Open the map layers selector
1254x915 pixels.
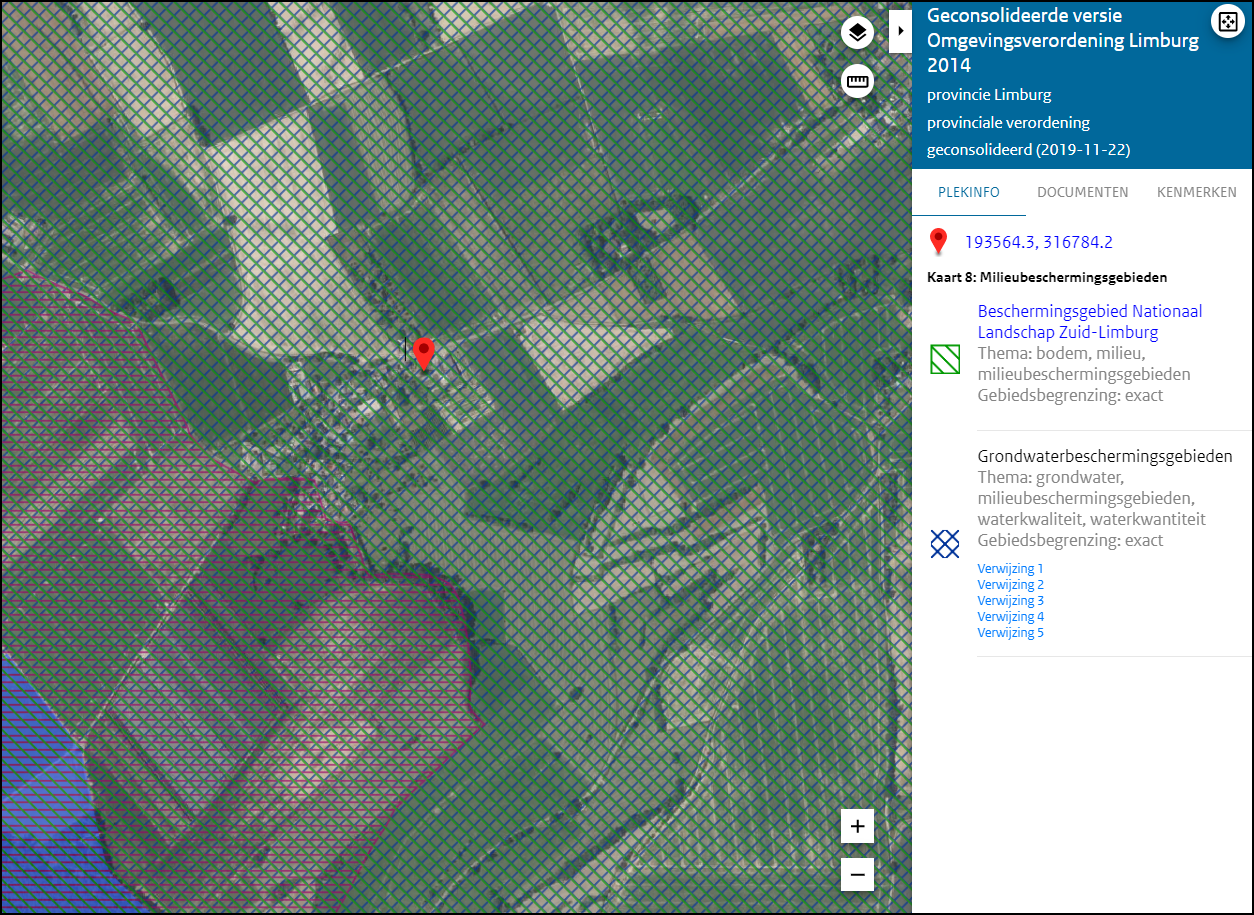(x=857, y=33)
